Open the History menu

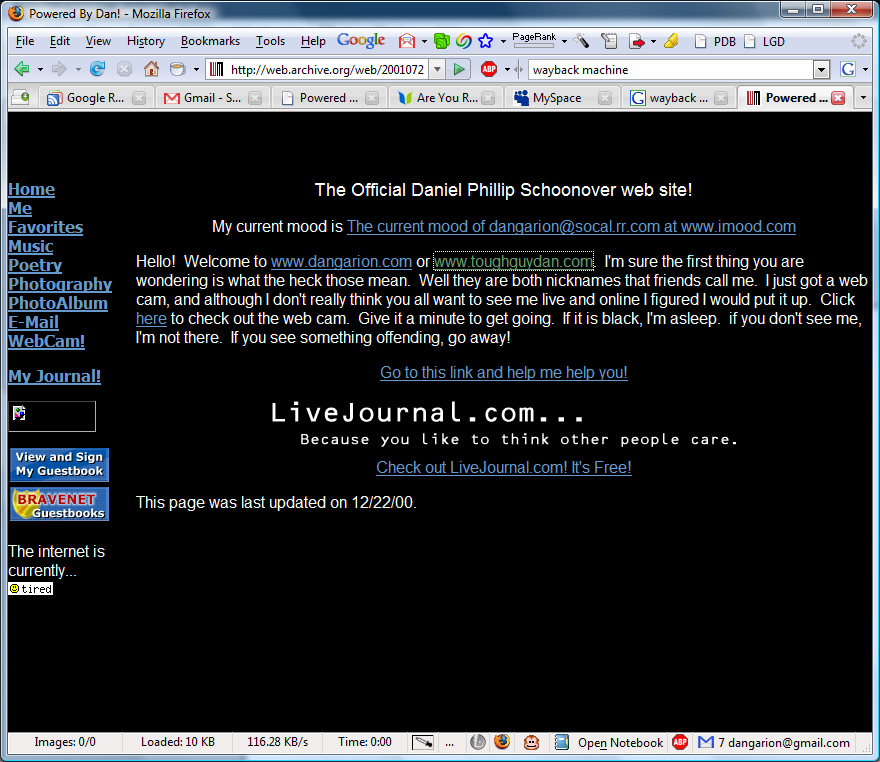(x=146, y=41)
